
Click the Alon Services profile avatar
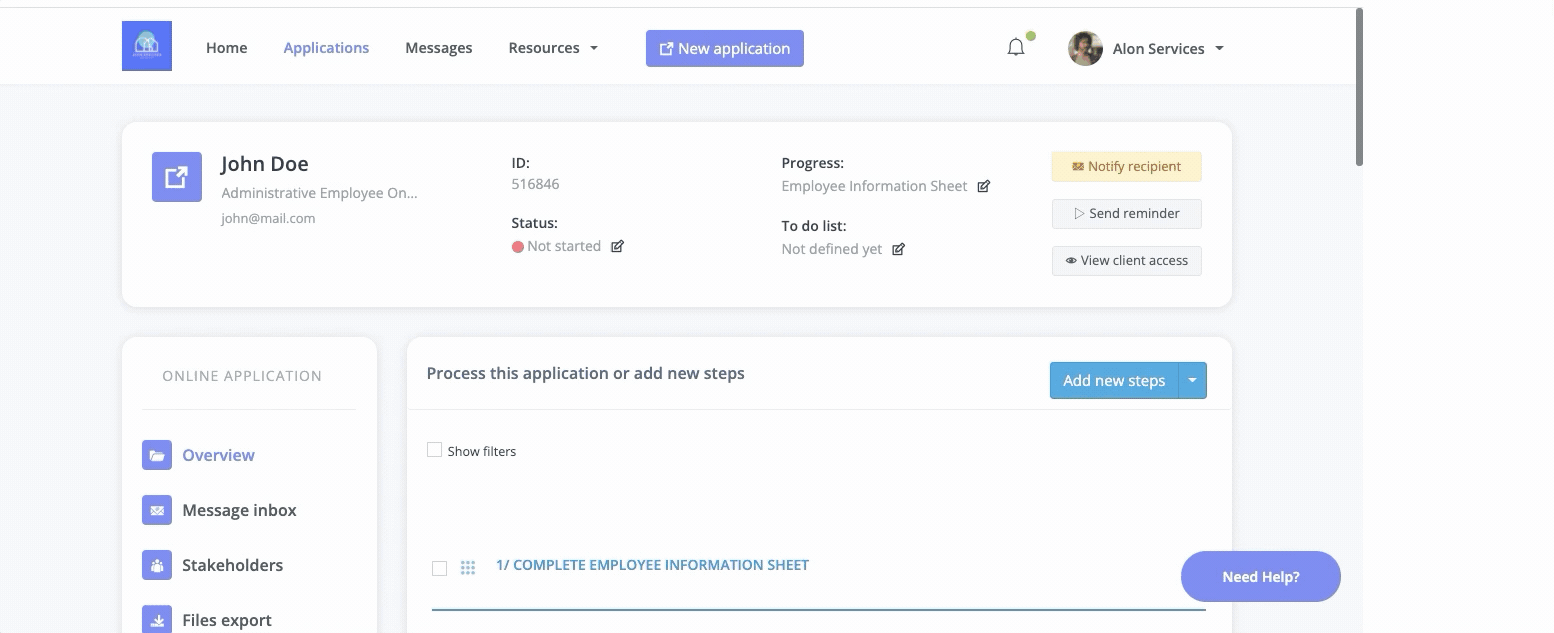click(x=1085, y=48)
